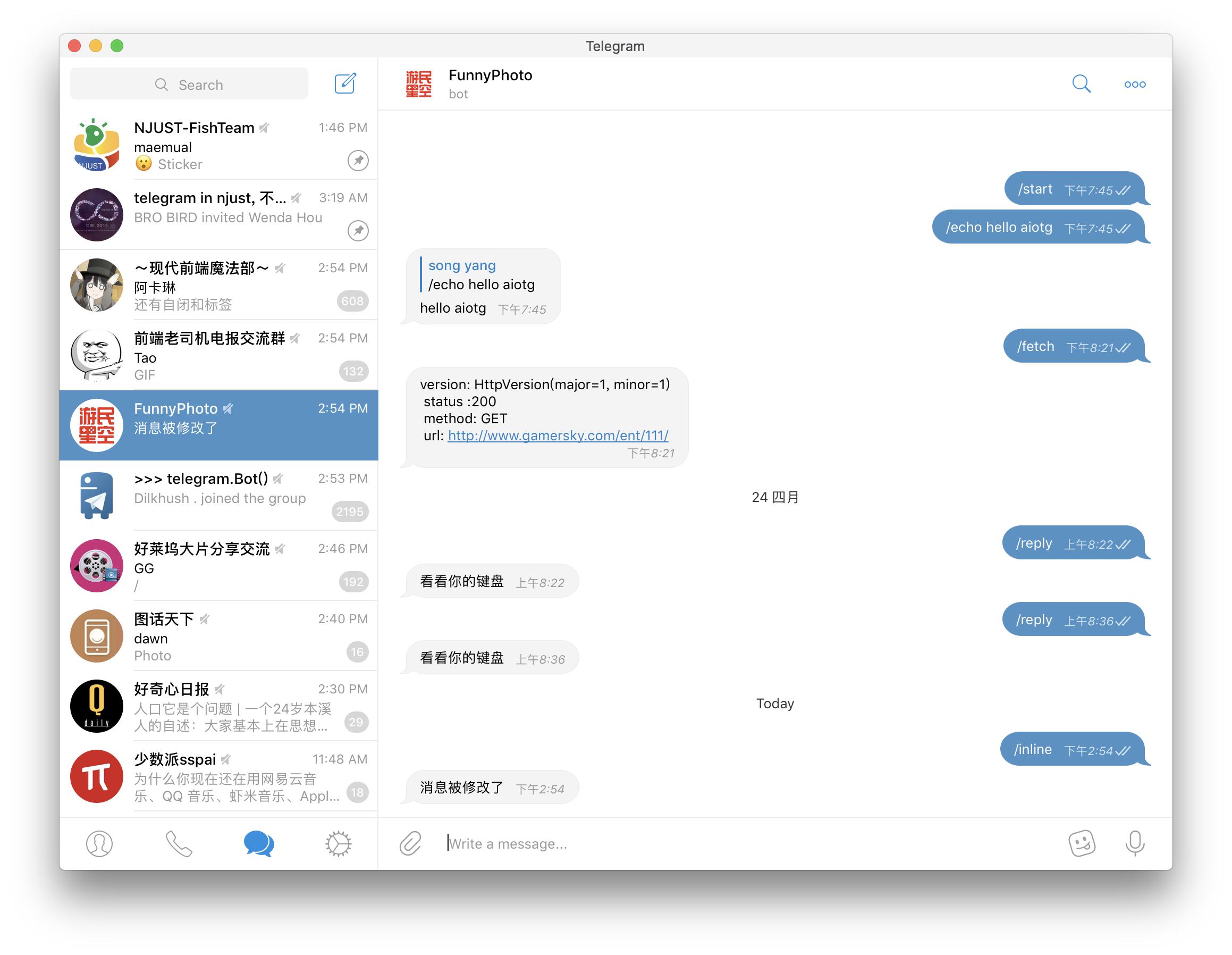Screen dimensions: 1232x955
Task: Click the attach file paperclip icon
Action: (411, 842)
